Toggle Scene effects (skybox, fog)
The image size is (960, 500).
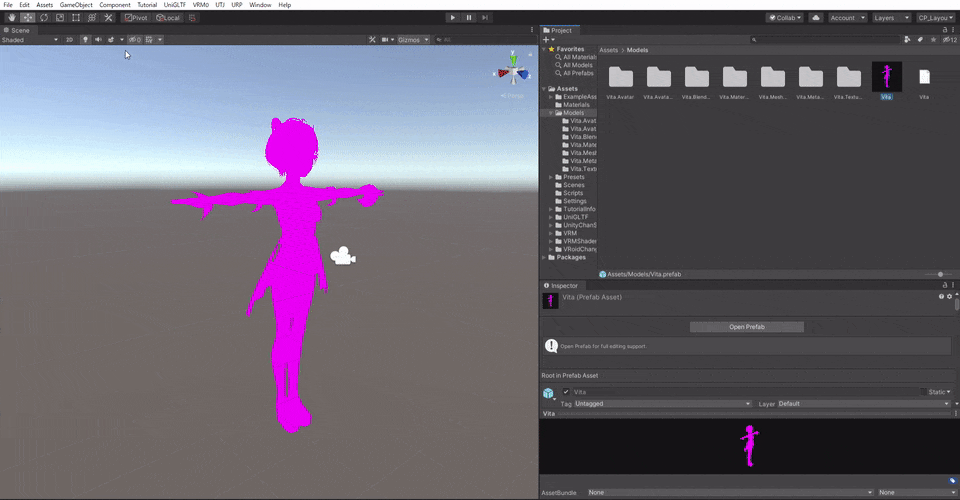tap(111, 40)
